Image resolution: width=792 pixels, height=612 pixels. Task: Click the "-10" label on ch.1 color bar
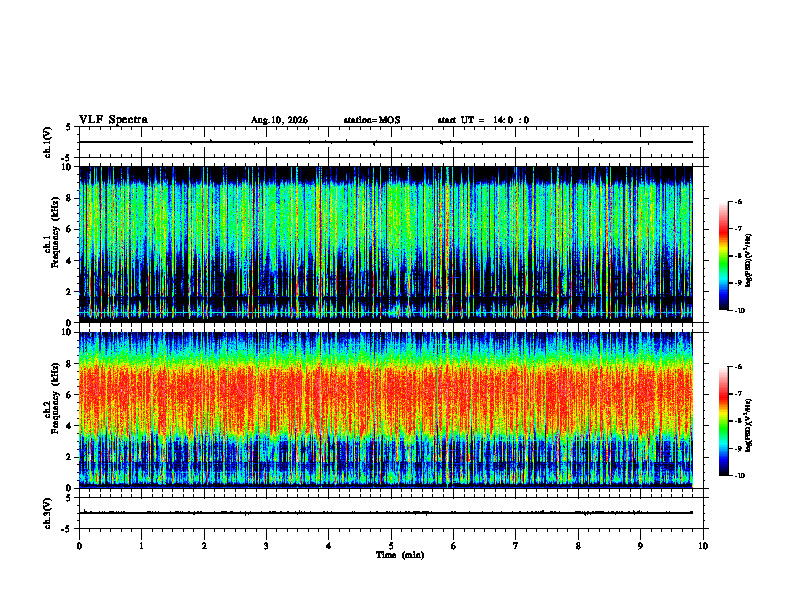[740, 311]
